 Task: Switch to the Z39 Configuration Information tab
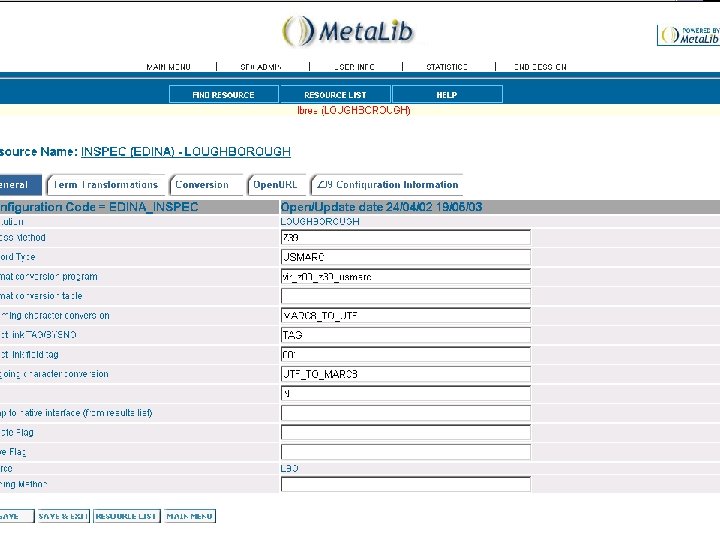pos(387,185)
